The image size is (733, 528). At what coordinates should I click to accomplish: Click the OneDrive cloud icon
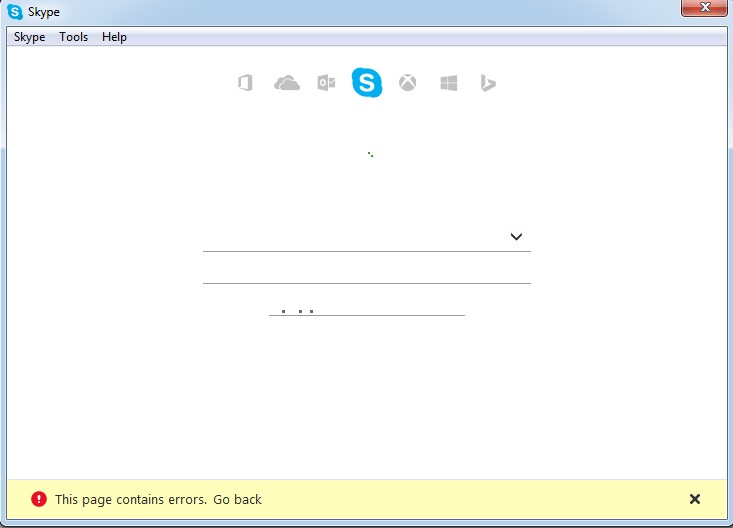tap(287, 83)
